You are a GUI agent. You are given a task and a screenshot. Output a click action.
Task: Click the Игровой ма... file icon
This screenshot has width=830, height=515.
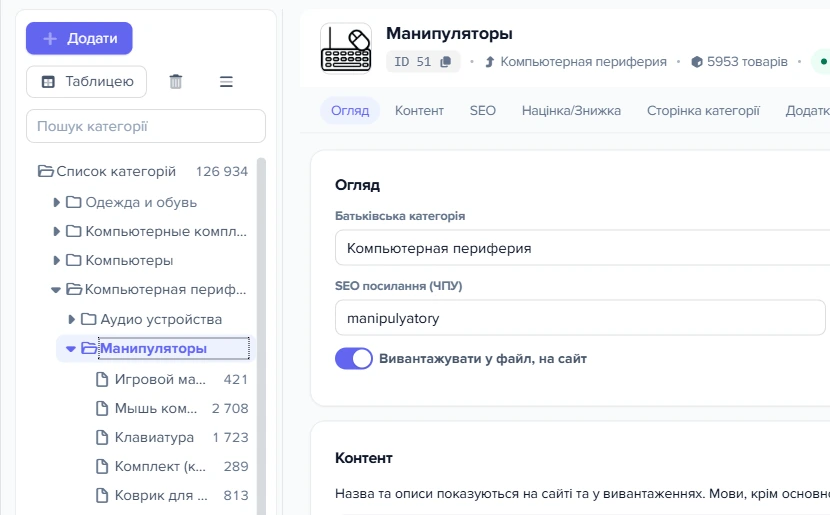coord(102,379)
